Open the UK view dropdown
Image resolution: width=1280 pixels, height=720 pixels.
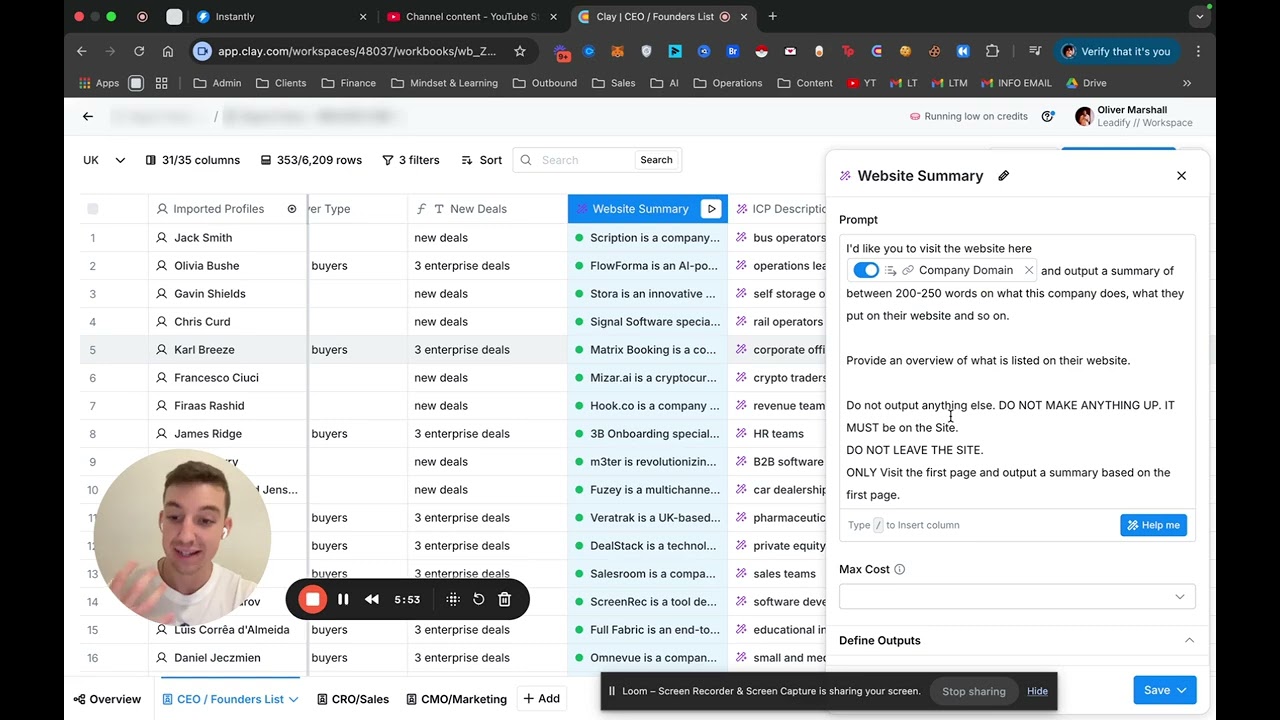click(x=104, y=160)
